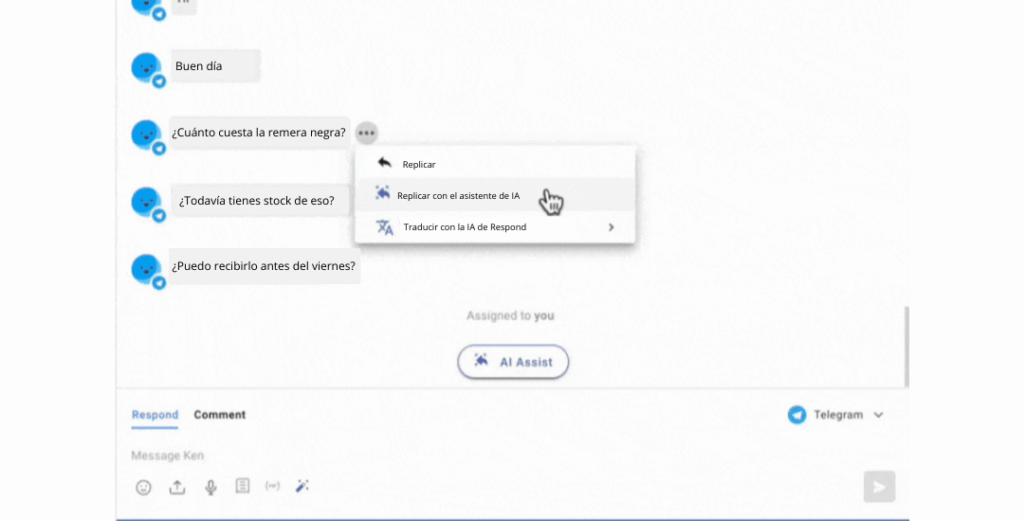Open the snippets icon in composer
Viewport: 1024px width, 521px height.
click(x=242, y=486)
